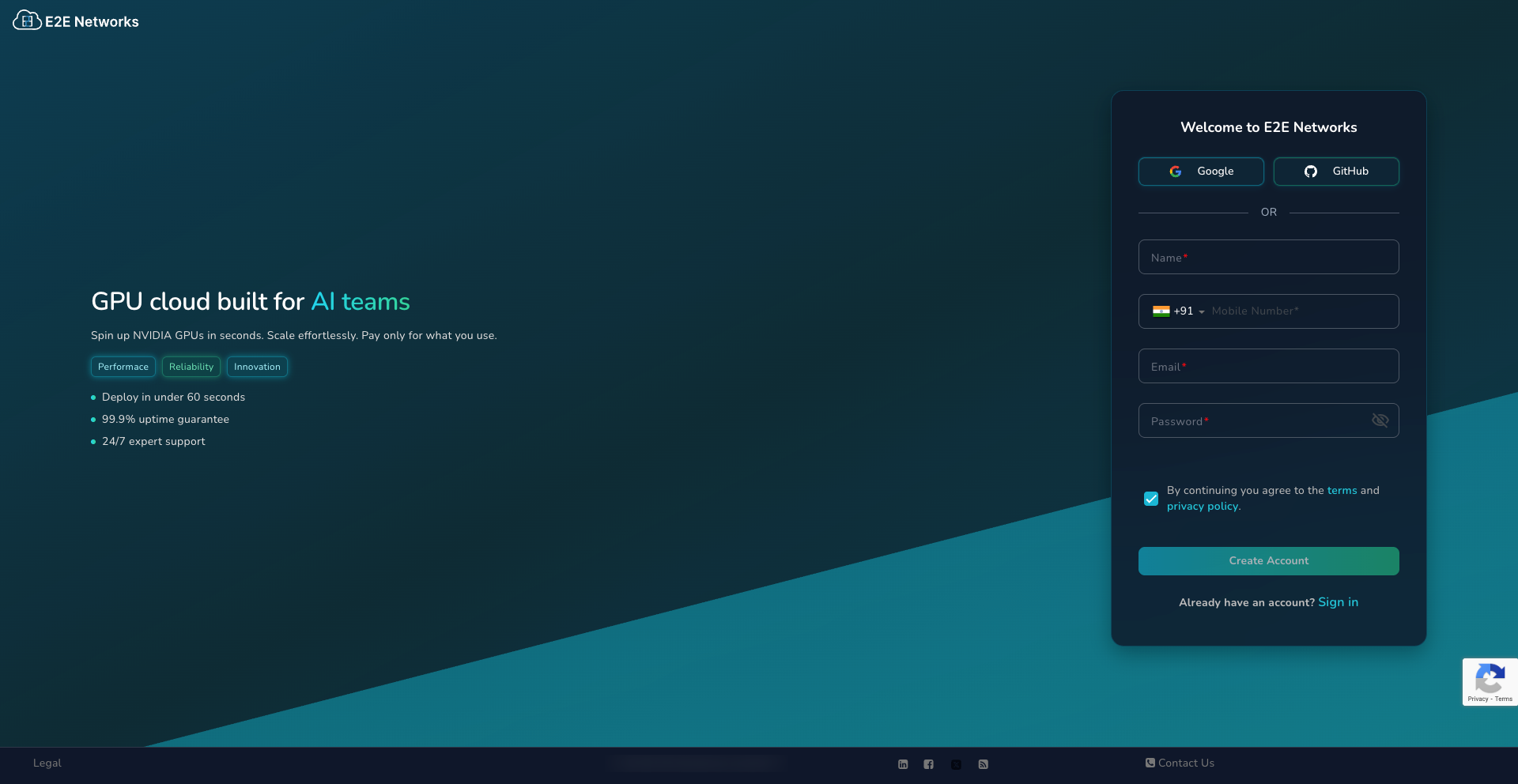This screenshot has height=784, width=1518.
Task: Focus the Mobile Number field
Action: 1302,311
